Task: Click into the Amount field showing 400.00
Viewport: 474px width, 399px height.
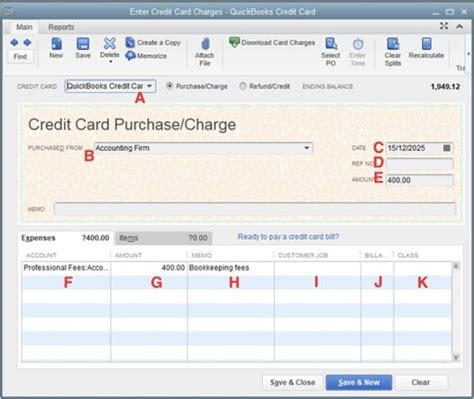Action: coord(419,180)
